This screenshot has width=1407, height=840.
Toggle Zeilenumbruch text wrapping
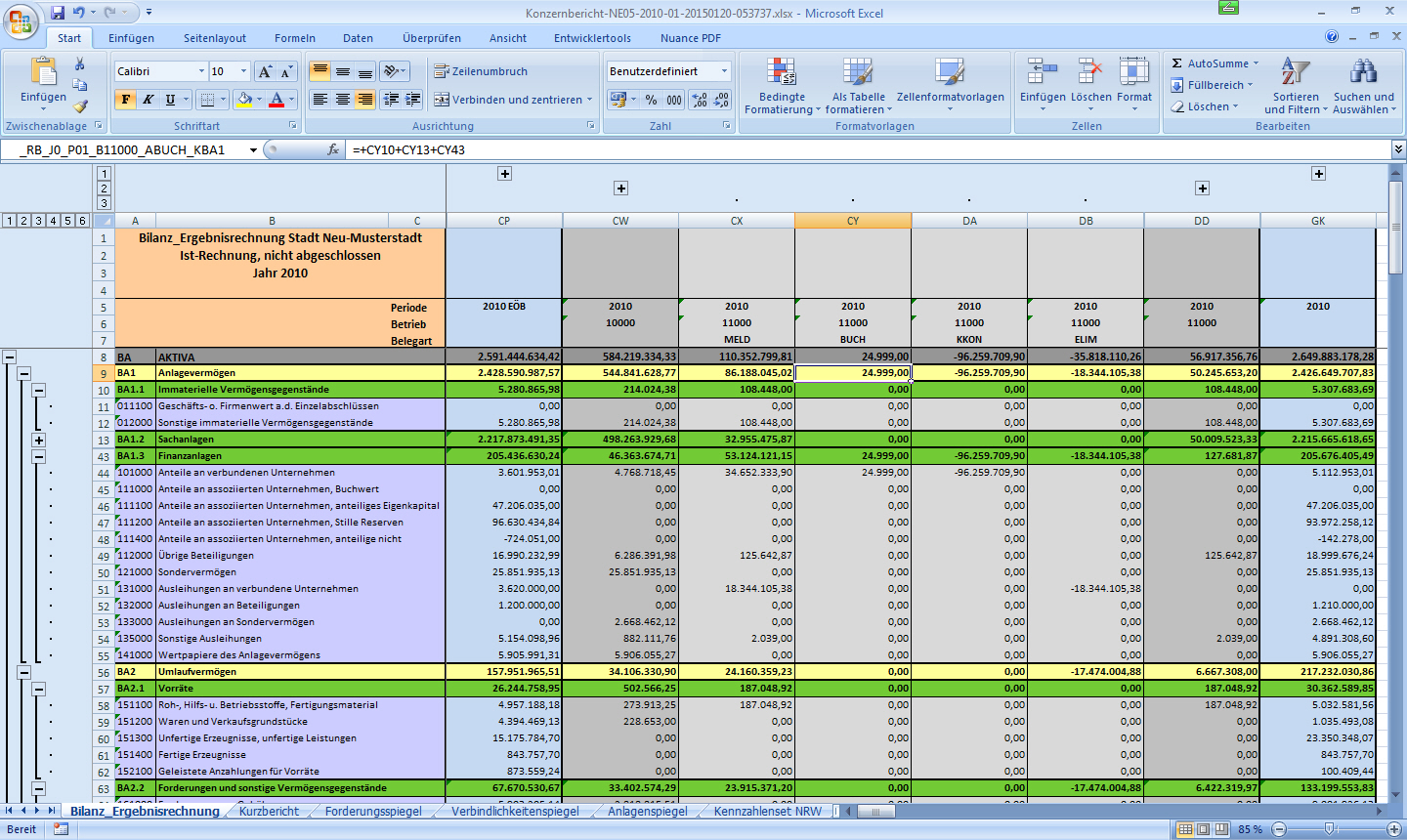point(481,71)
